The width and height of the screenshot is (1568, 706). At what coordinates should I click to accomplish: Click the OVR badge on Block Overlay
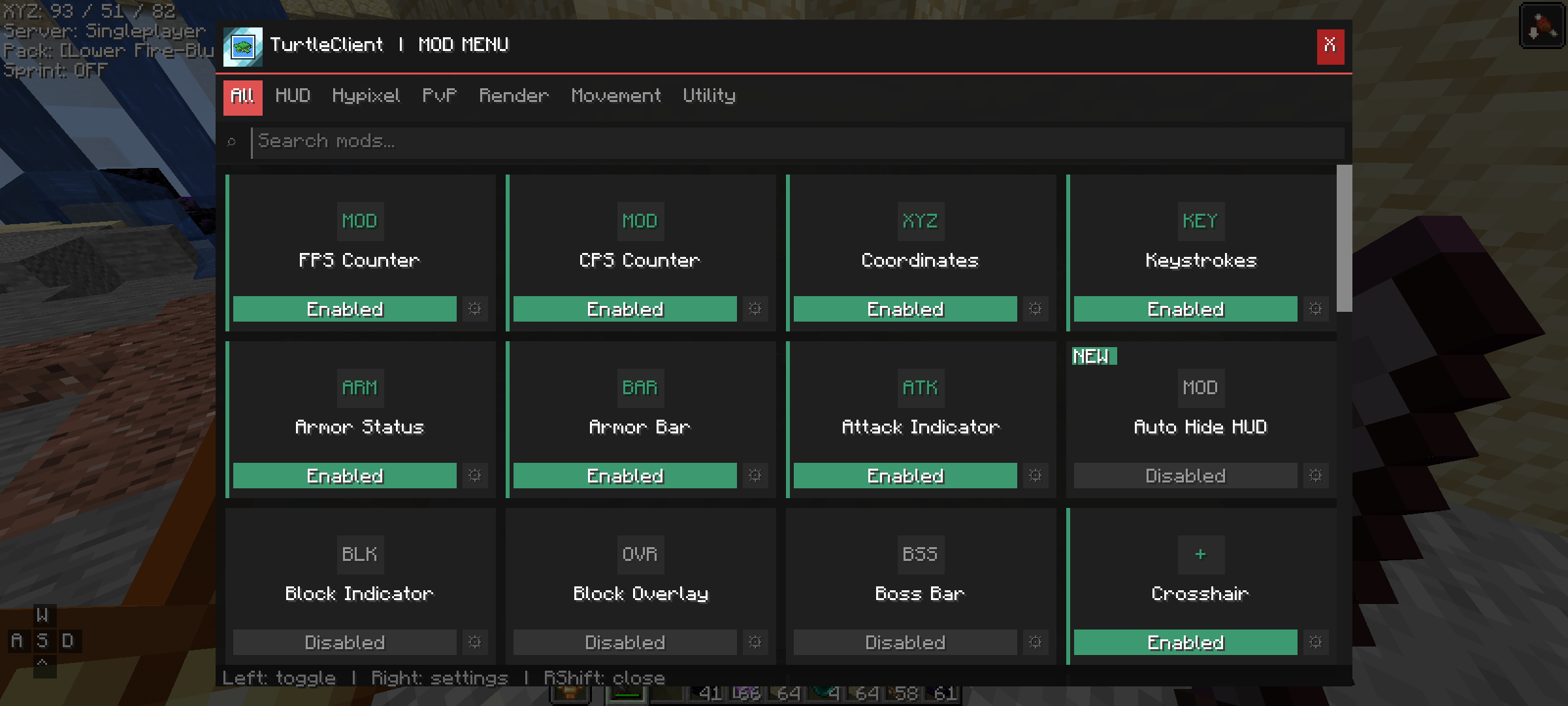pyautogui.click(x=640, y=554)
